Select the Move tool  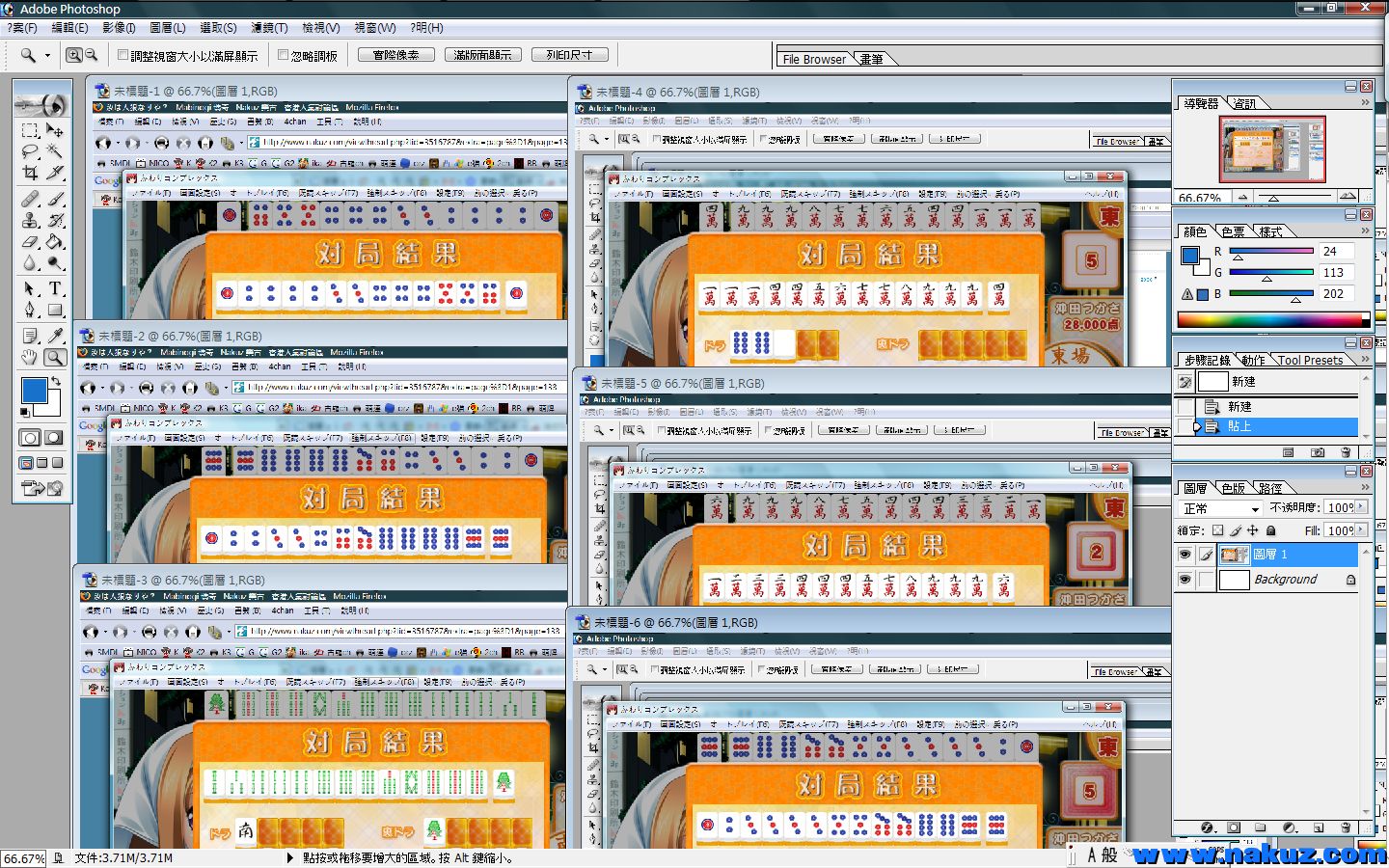pos(55,130)
